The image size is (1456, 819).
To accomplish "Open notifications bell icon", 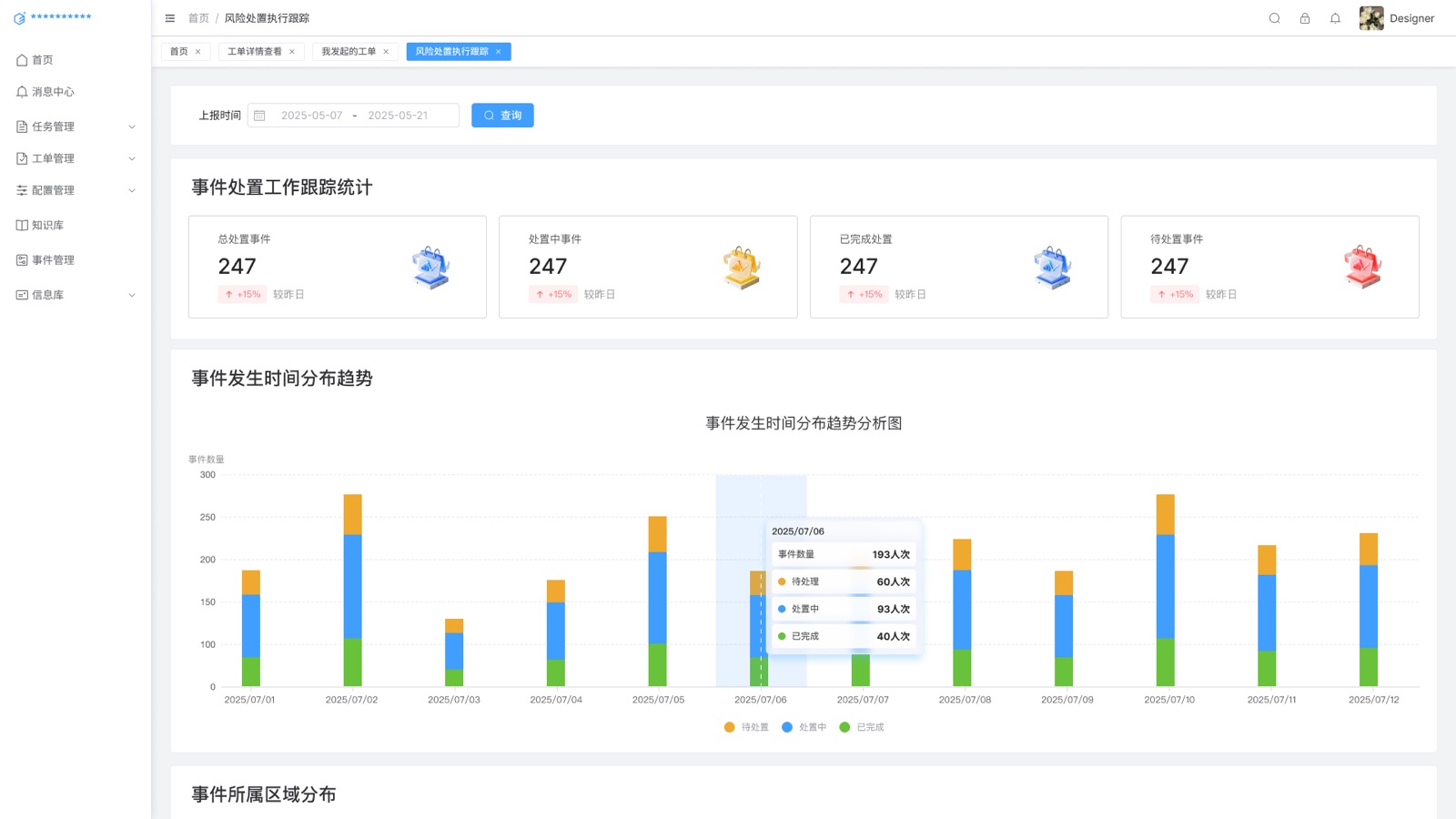I will (1335, 18).
